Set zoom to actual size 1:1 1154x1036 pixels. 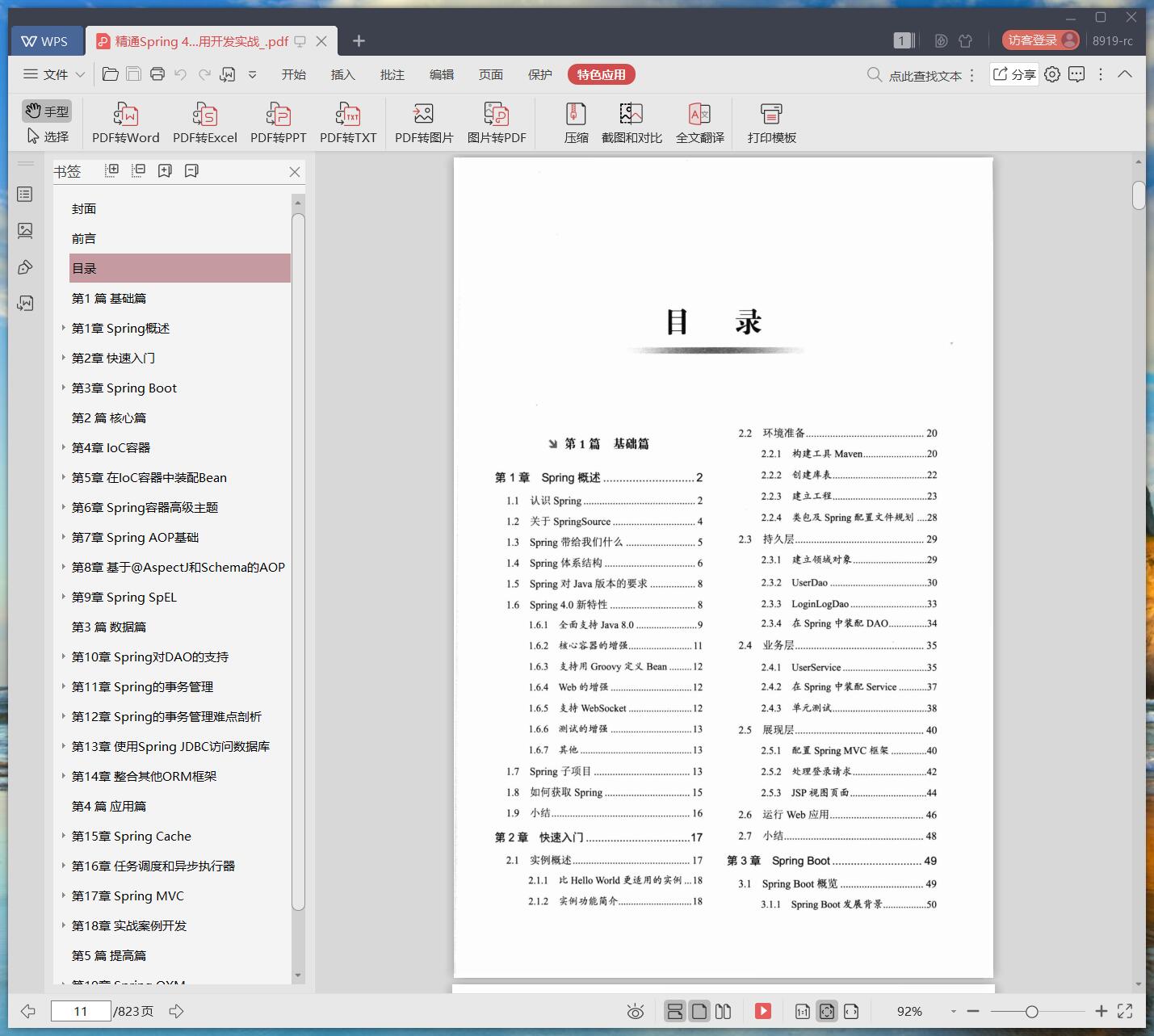tap(803, 1011)
